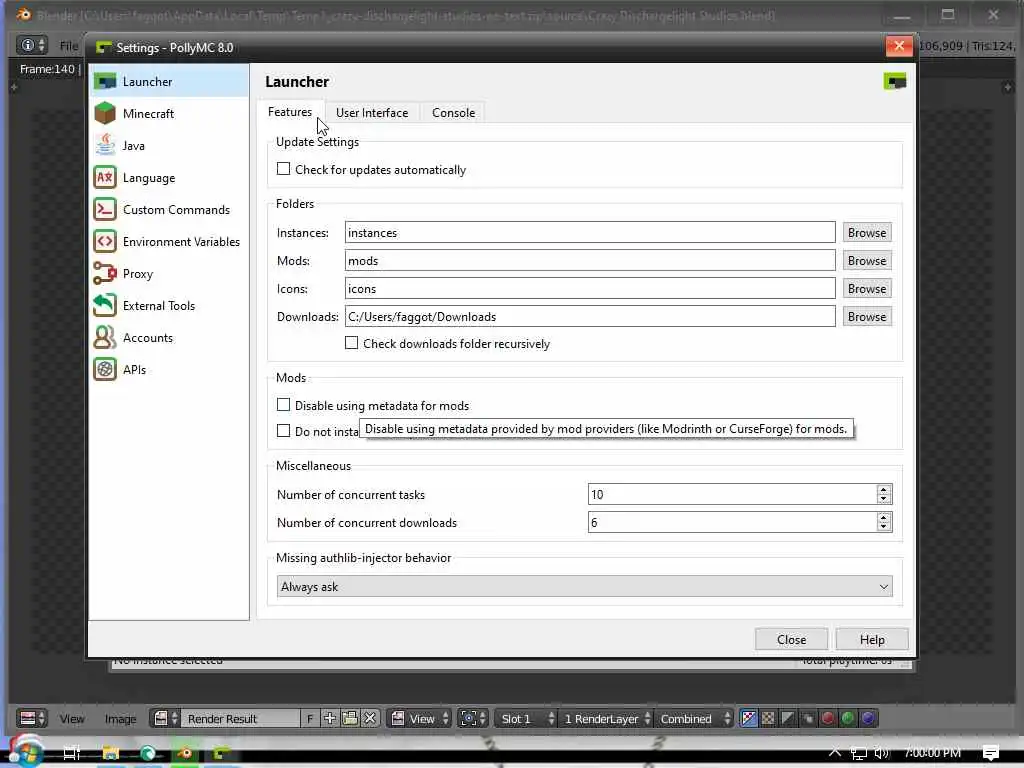Open Accounts settings page

click(x=168, y=338)
